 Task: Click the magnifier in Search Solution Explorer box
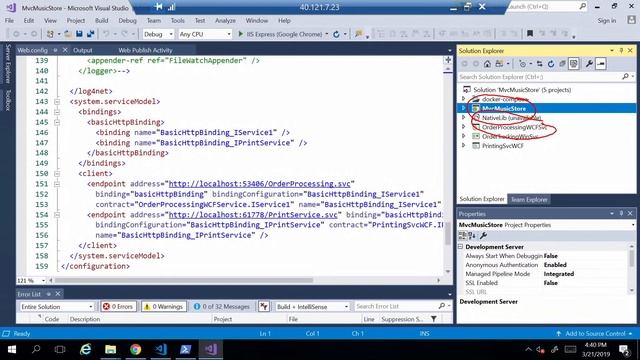(x=625, y=76)
